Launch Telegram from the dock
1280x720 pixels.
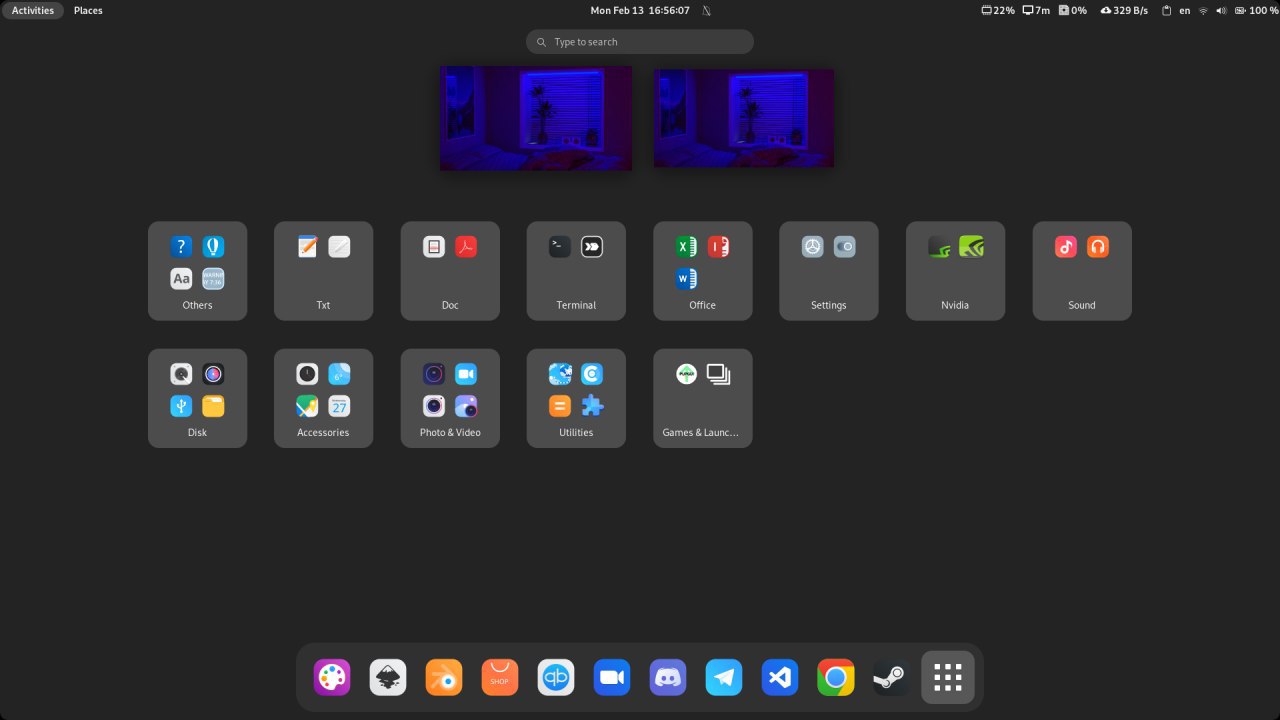pyautogui.click(x=724, y=678)
